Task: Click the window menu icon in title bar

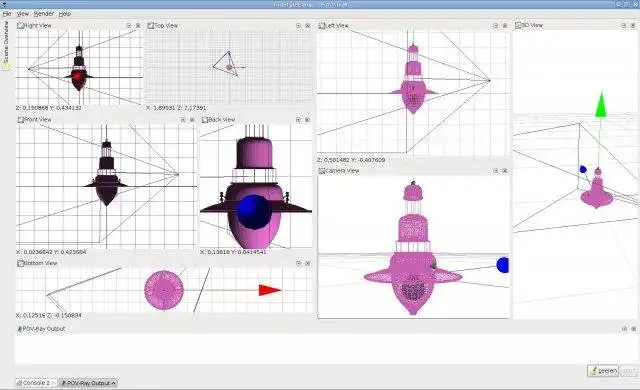Action: [4, 4]
